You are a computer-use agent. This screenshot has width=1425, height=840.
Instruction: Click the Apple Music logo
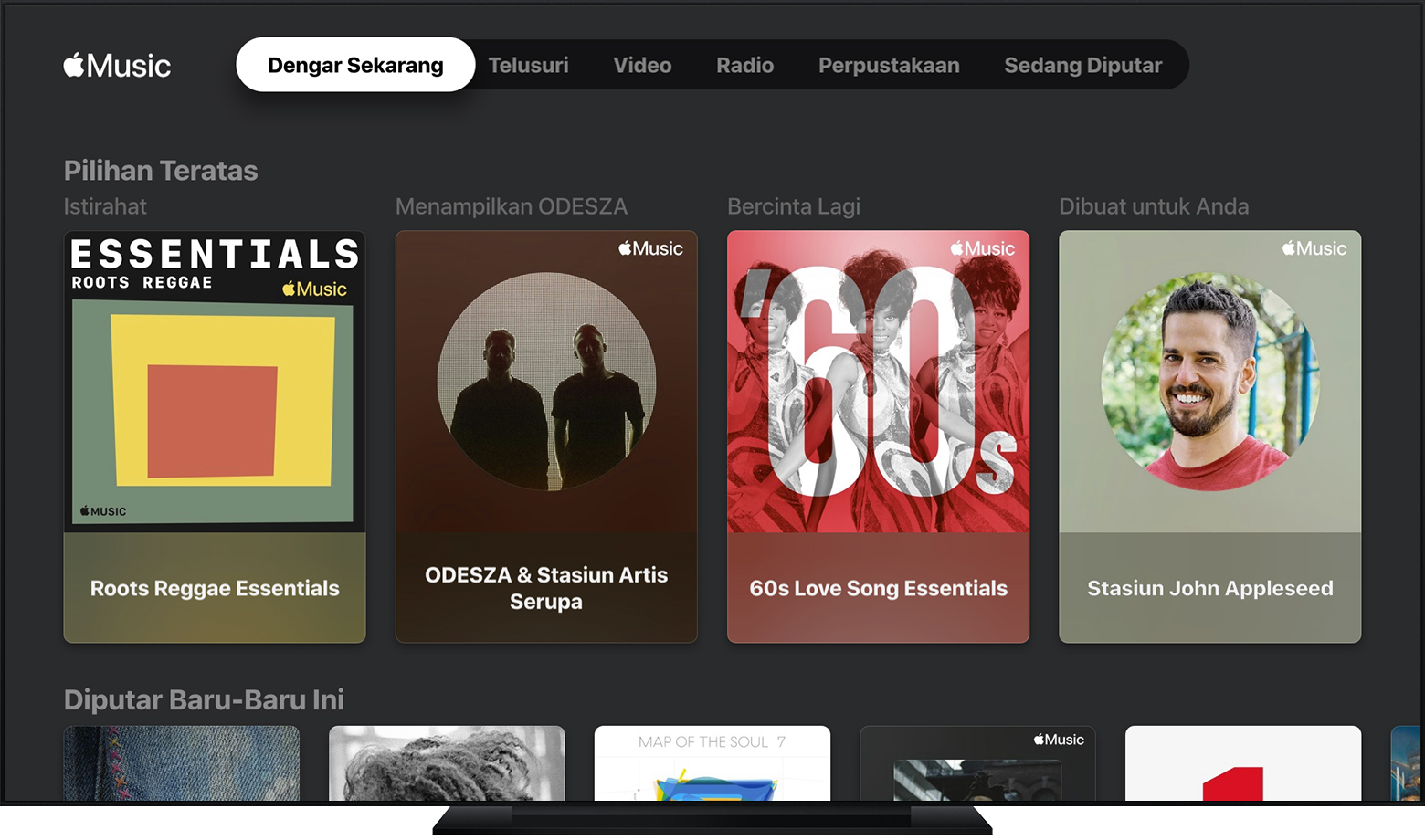click(x=117, y=66)
